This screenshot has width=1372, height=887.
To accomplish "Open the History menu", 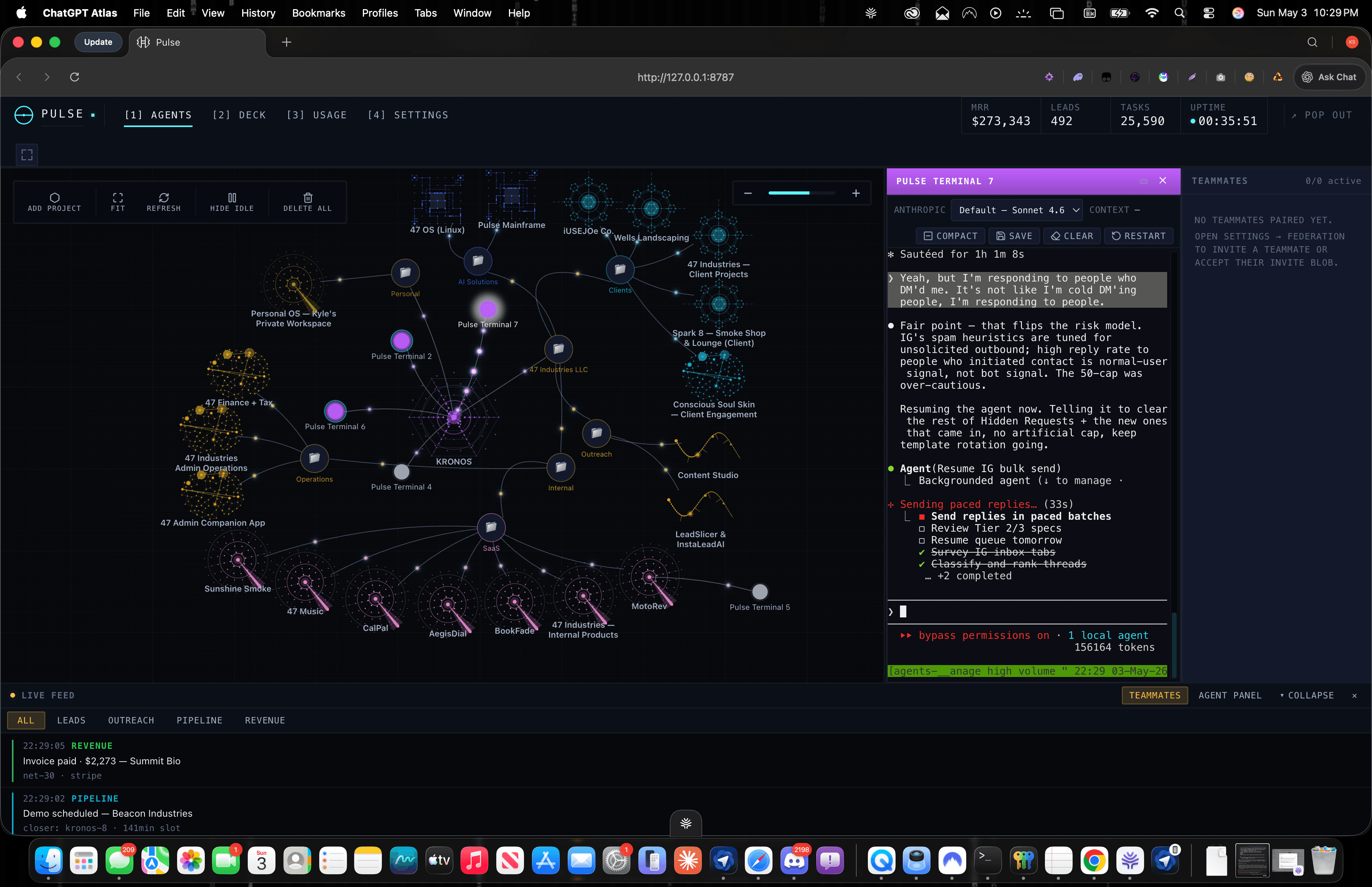I will tap(258, 13).
